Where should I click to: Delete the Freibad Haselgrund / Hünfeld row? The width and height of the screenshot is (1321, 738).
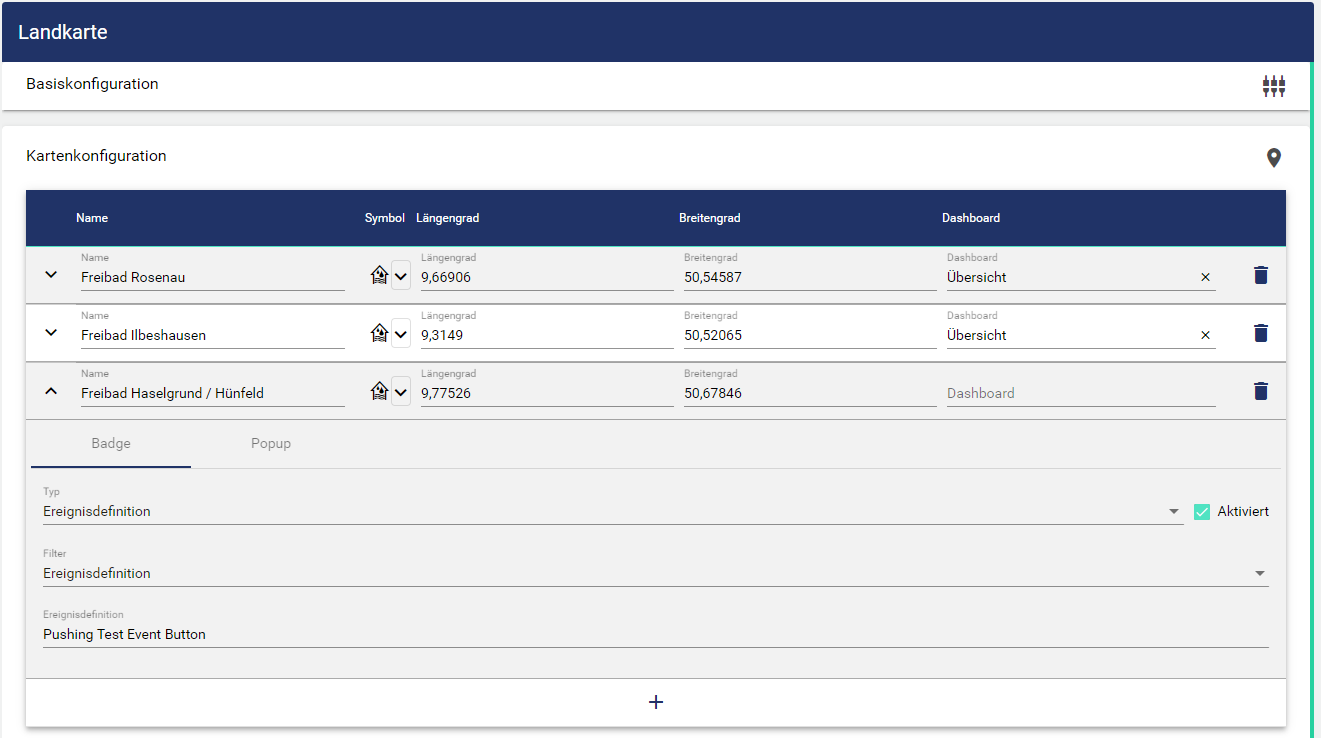1260,391
